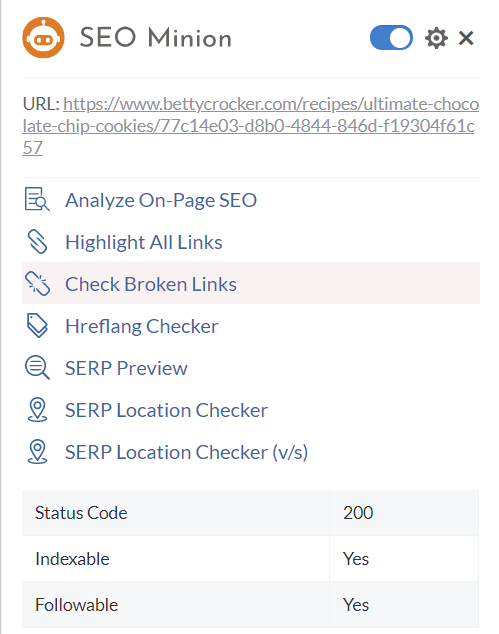Click the Hreflang tag icon
The image size is (499, 634).
click(37, 326)
